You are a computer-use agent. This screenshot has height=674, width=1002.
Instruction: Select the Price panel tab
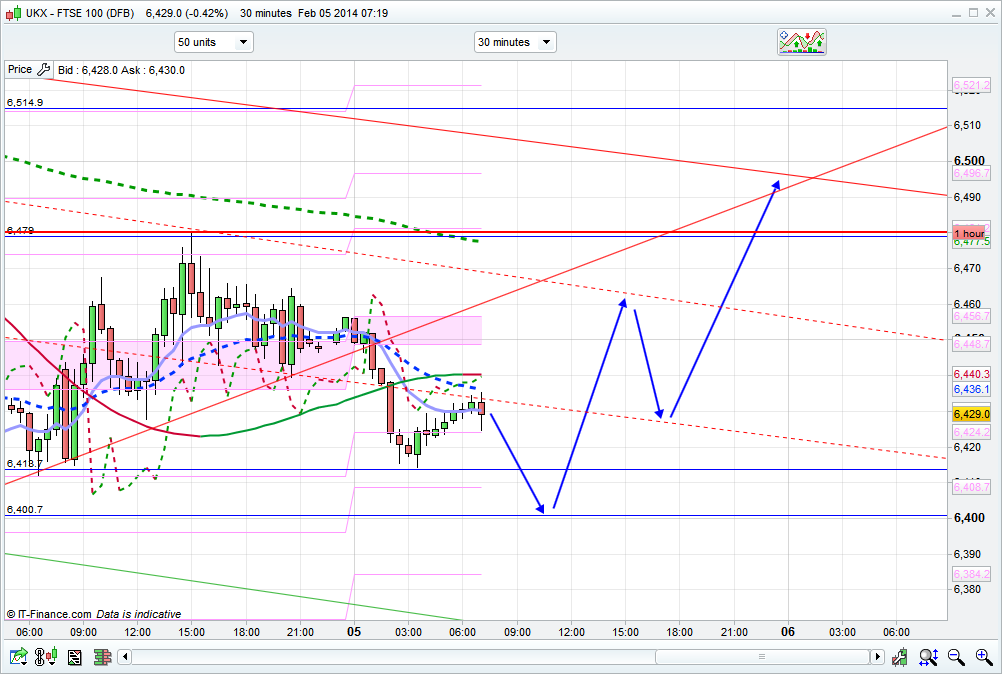(x=20, y=70)
